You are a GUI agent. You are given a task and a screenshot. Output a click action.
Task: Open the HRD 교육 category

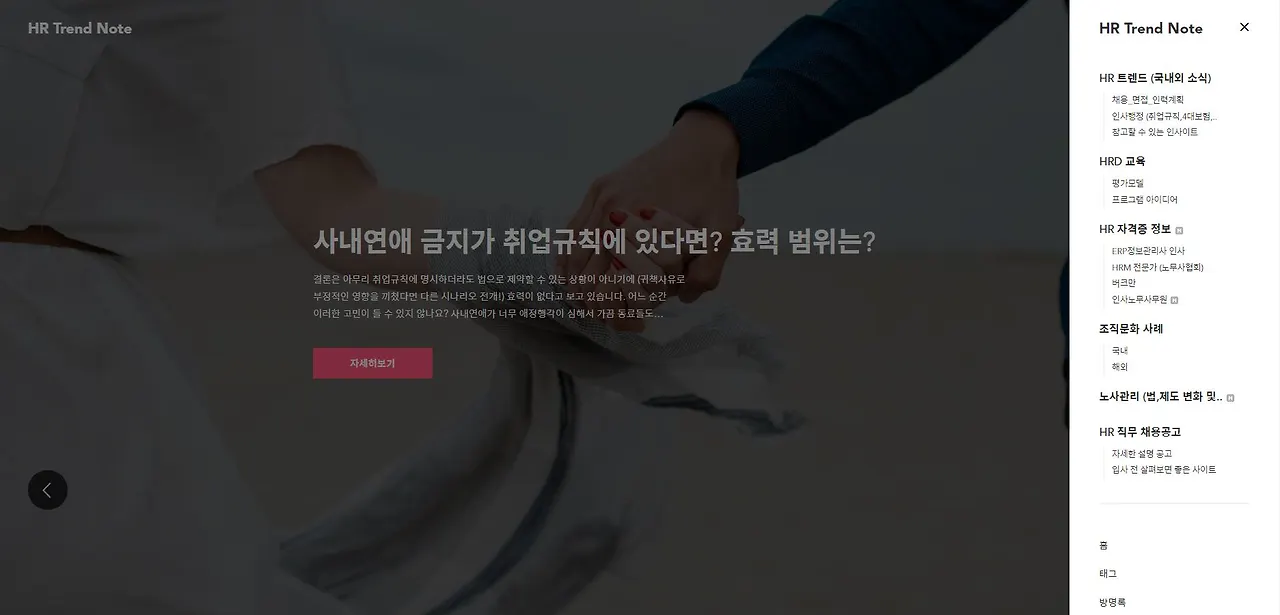pos(1122,161)
